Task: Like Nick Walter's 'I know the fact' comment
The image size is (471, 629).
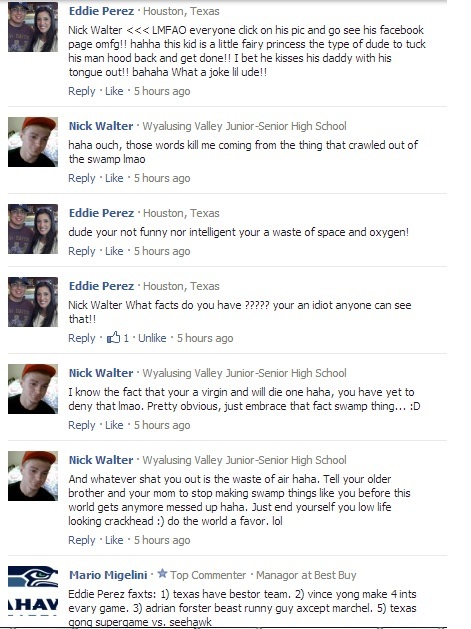Action: click(x=114, y=425)
